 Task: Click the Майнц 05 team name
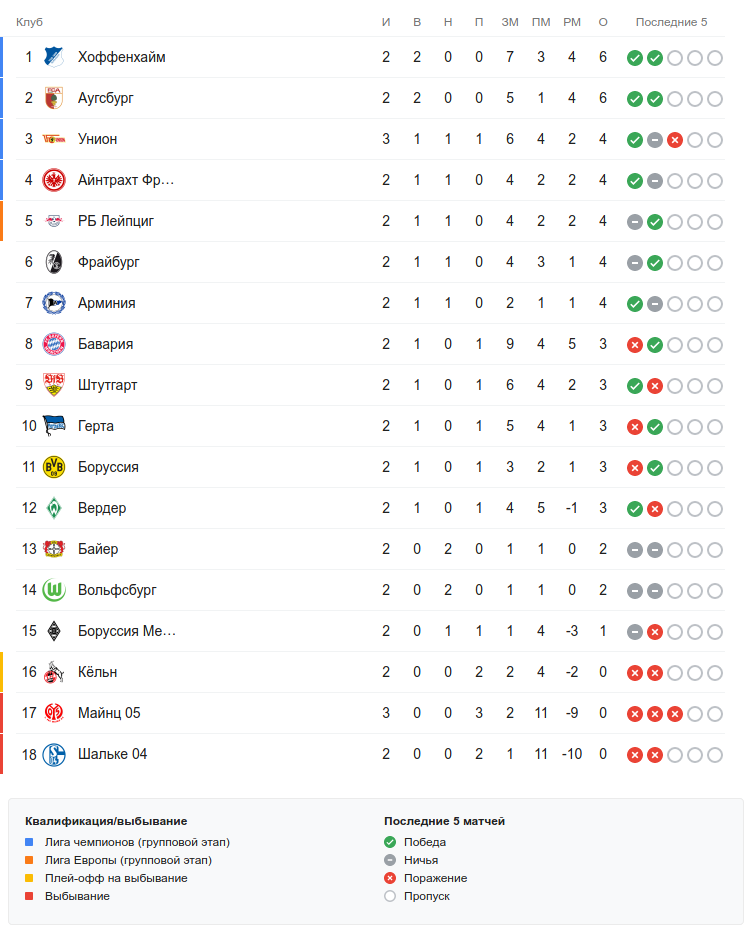[x=109, y=714]
